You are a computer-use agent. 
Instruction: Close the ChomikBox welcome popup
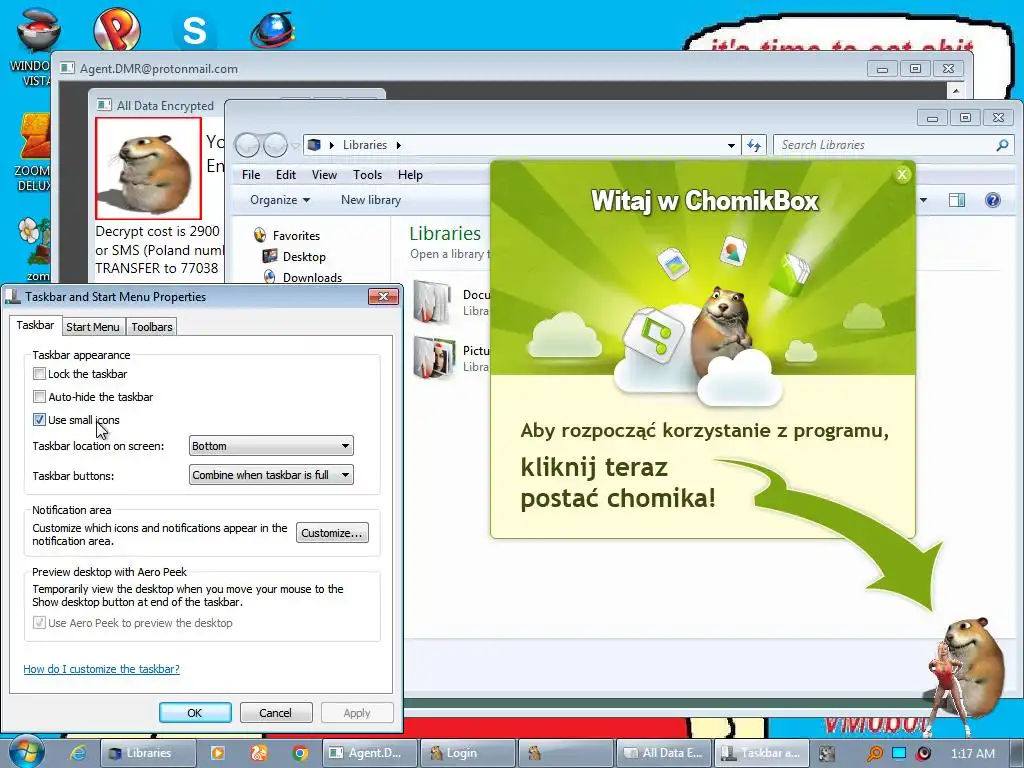(x=902, y=174)
